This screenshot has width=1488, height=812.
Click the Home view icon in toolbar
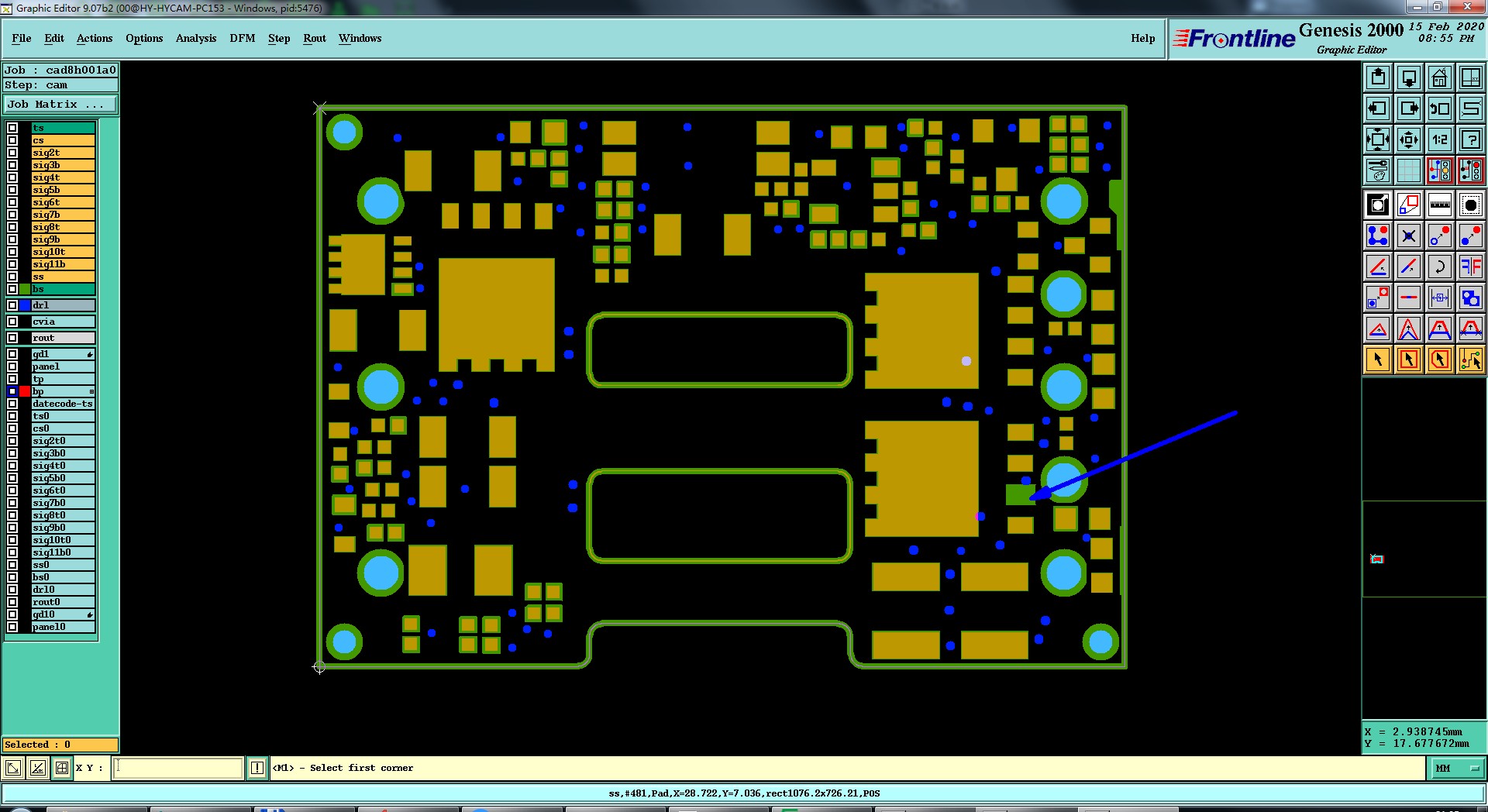(x=1440, y=77)
